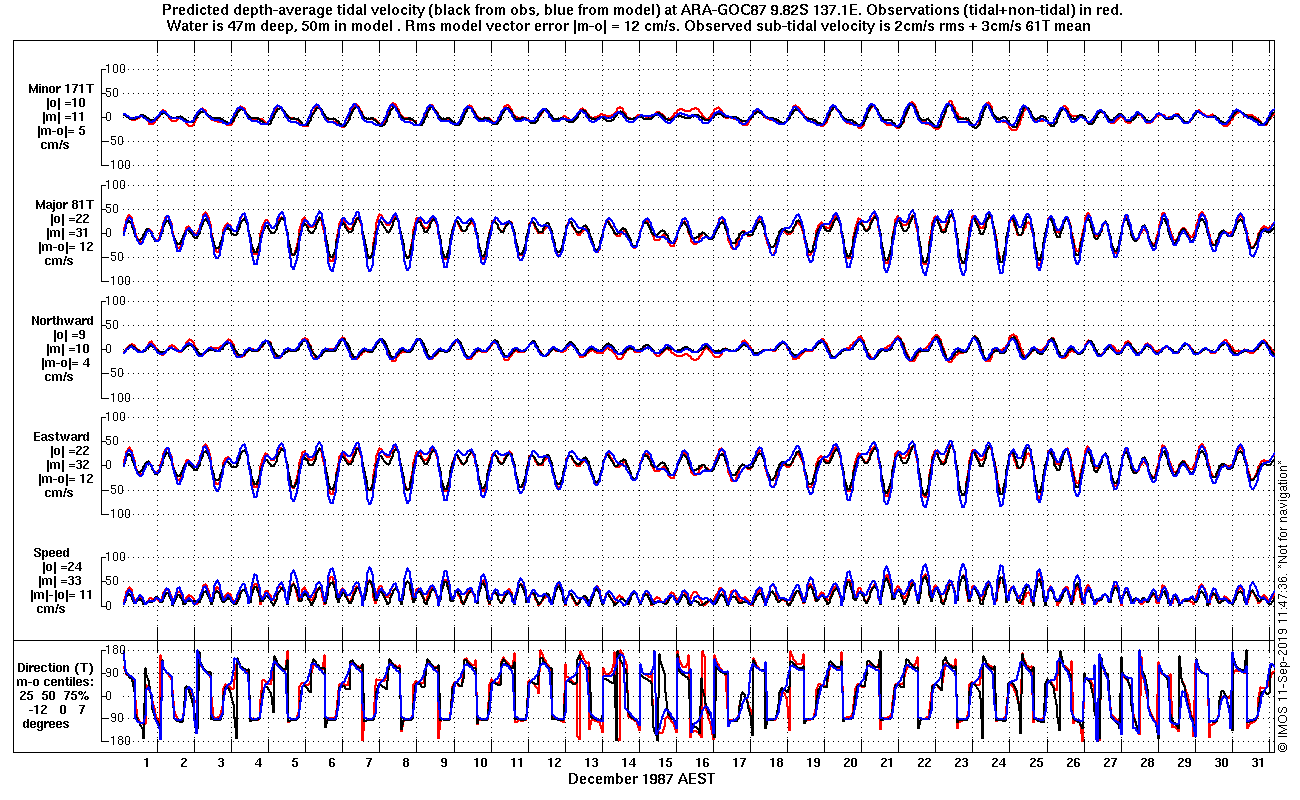Click the "December 1987 AEST" axis title
The height and width of the screenshot is (800, 1300).
pyautogui.click(x=641, y=778)
